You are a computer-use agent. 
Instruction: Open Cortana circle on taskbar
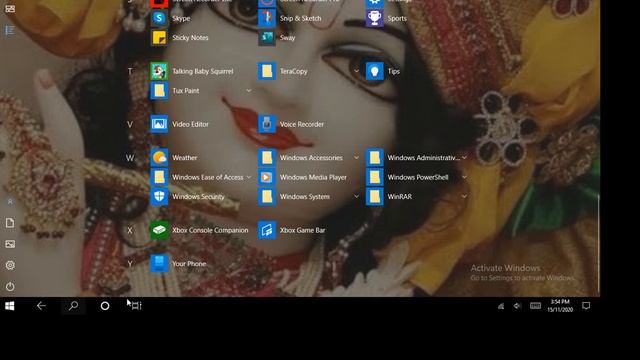click(x=105, y=306)
